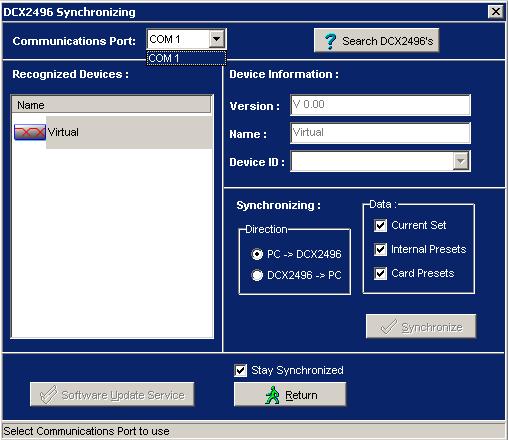
Task: Click the Name field showing Virtual
Action: [380, 133]
